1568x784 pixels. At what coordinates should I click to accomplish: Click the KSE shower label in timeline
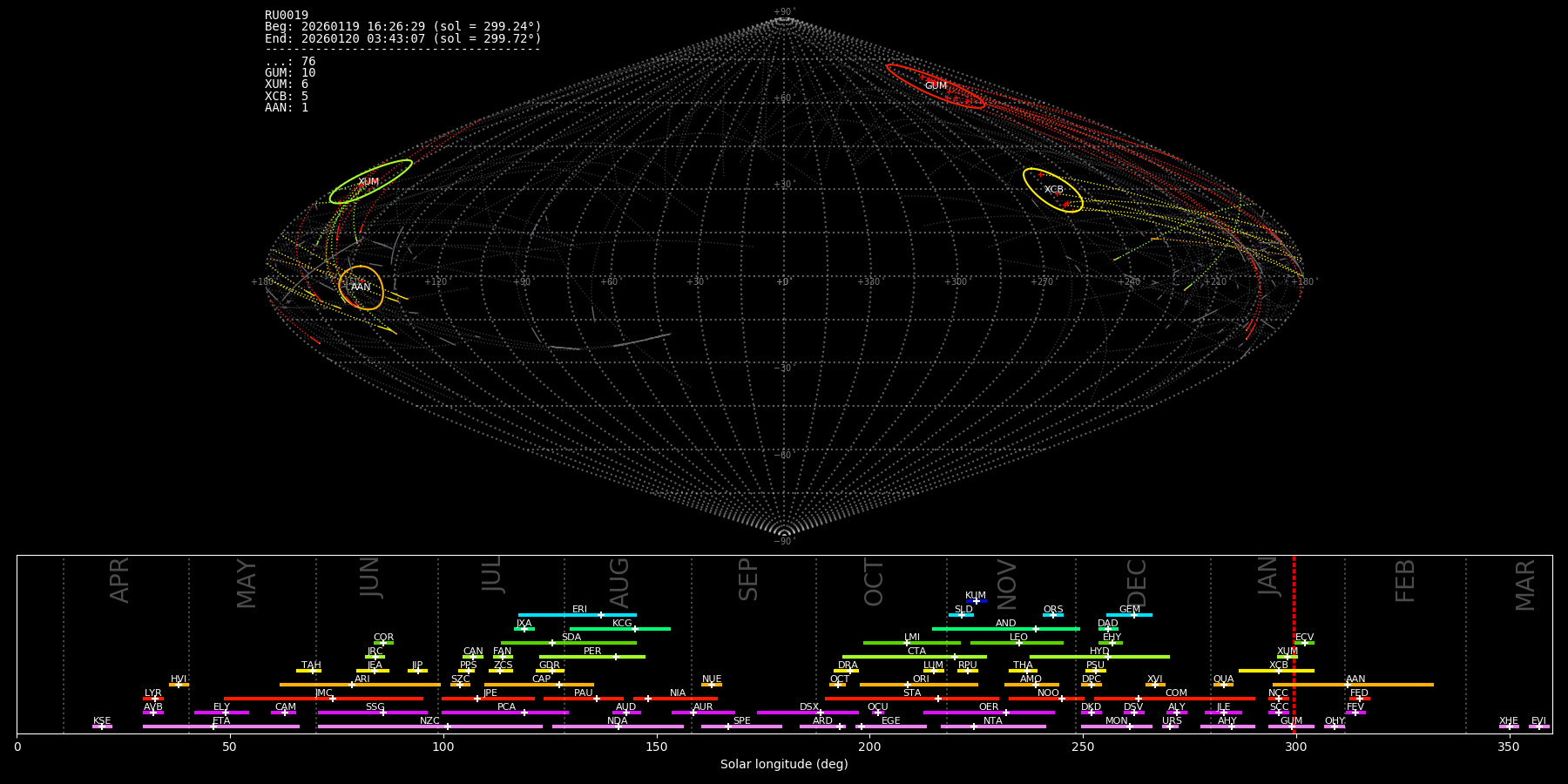102,721
